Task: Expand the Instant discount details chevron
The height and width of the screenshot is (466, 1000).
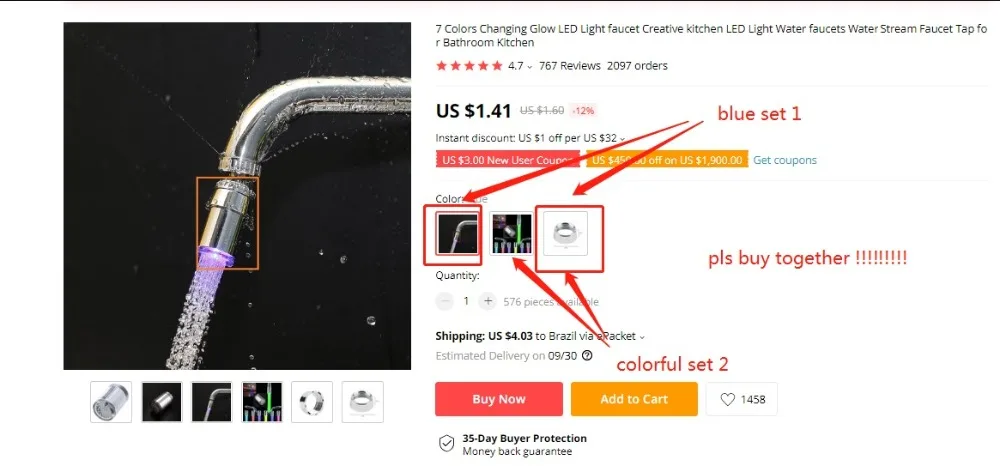Action: coord(622,138)
